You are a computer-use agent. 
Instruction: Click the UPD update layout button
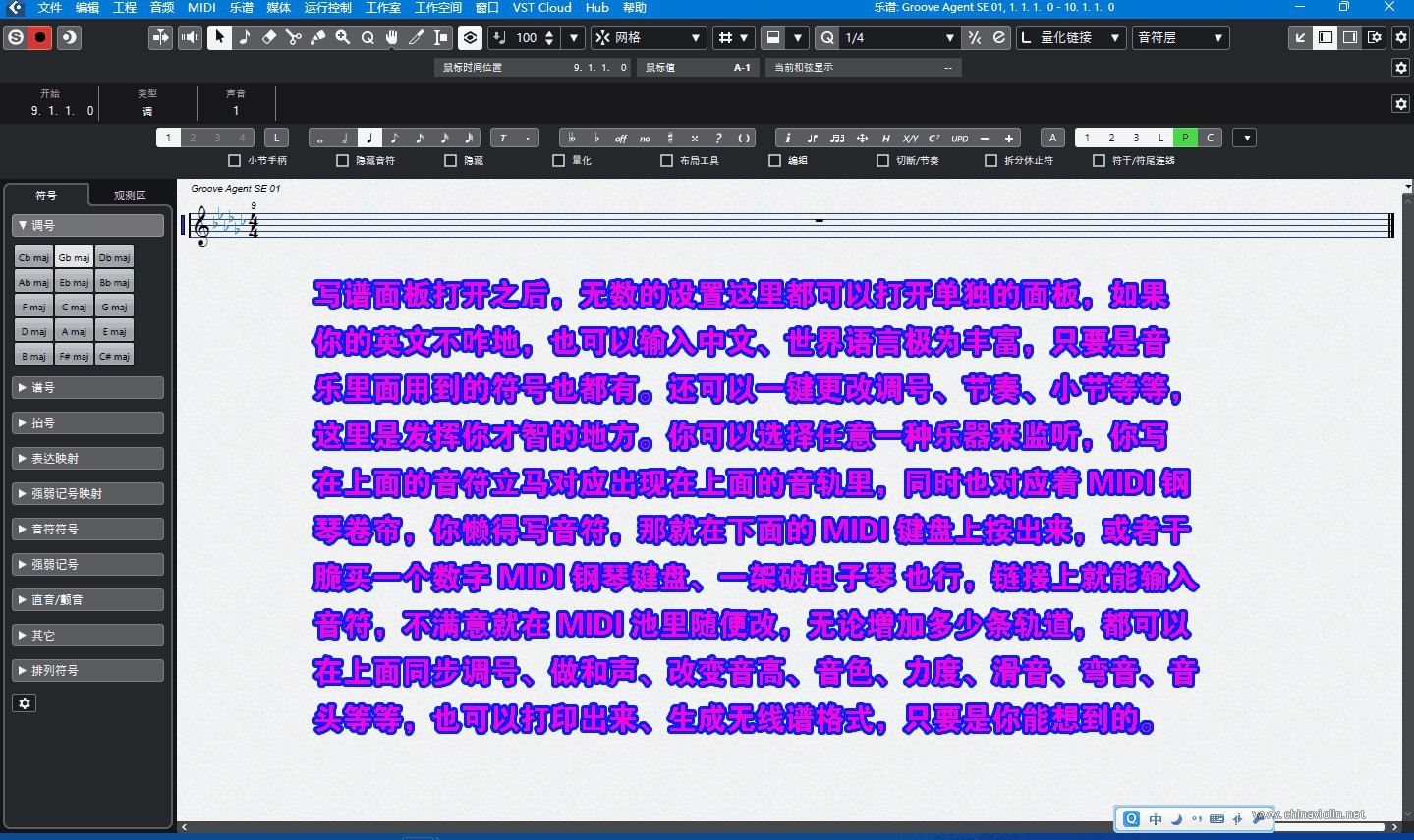pyautogui.click(x=960, y=139)
